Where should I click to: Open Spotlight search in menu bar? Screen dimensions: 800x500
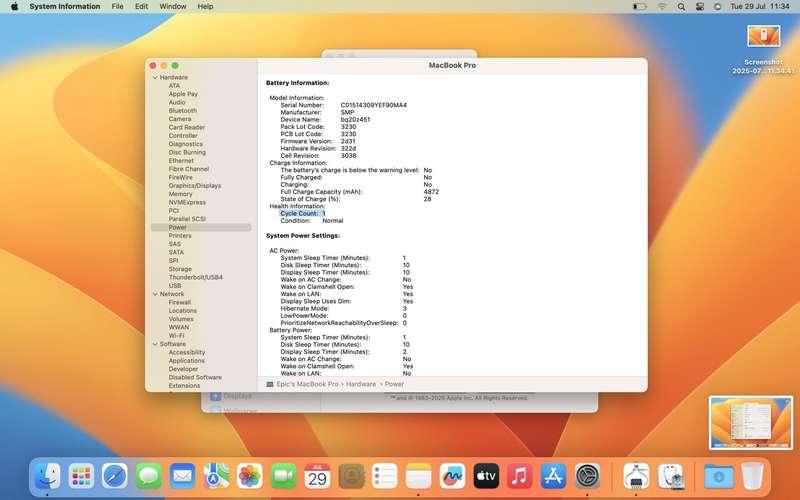pos(681,7)
